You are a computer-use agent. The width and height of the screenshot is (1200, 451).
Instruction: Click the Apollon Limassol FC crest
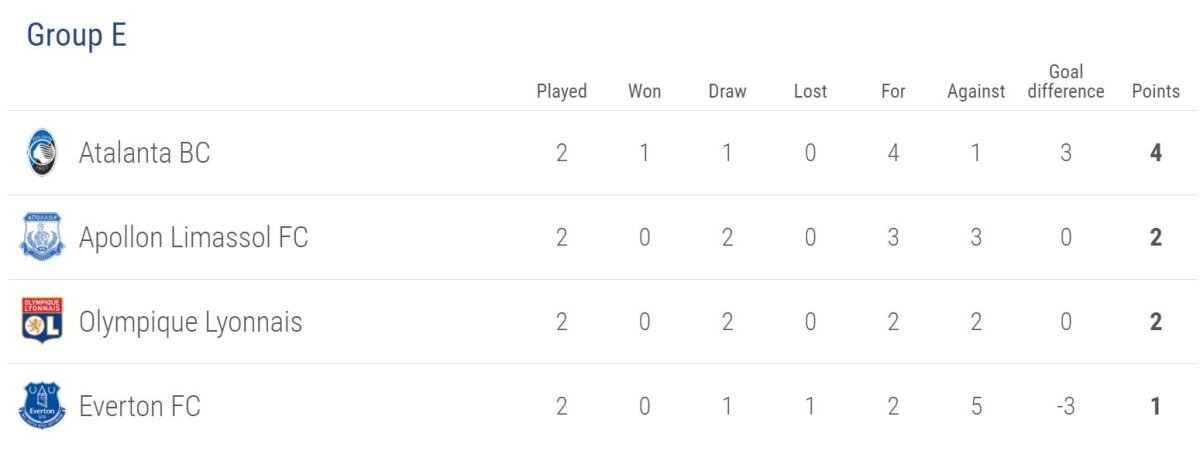tap(42, 237)
